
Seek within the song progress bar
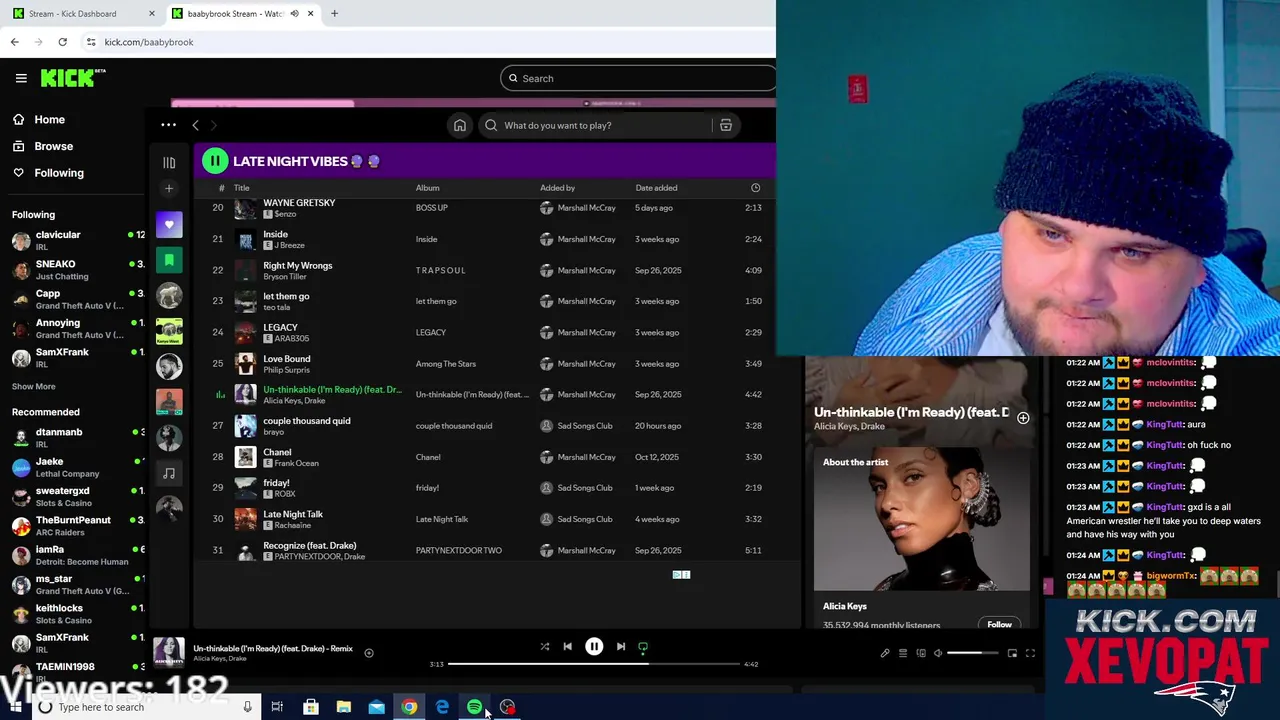click(594, 664)
